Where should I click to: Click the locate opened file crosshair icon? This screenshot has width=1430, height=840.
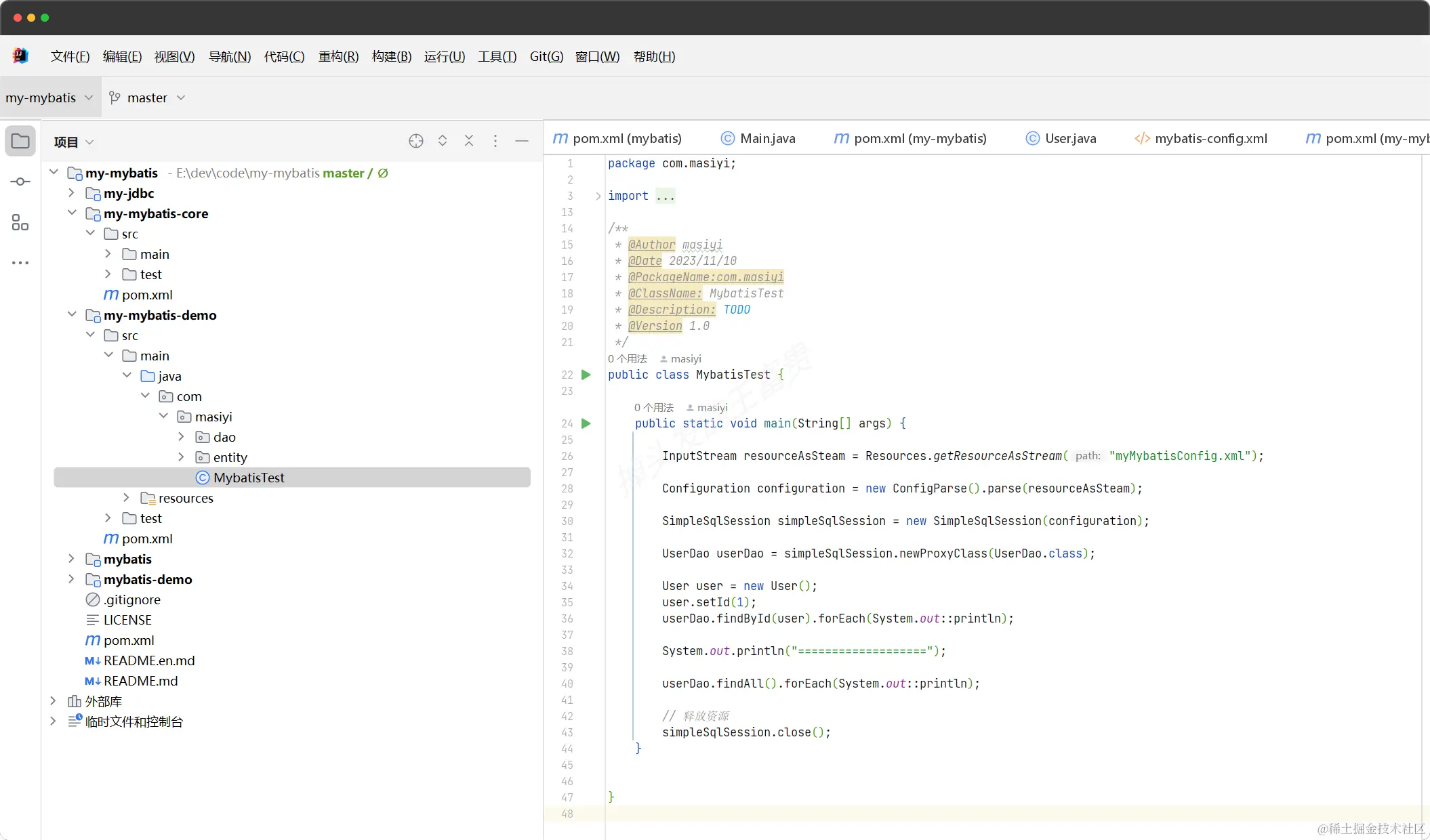tap(416, 141)
